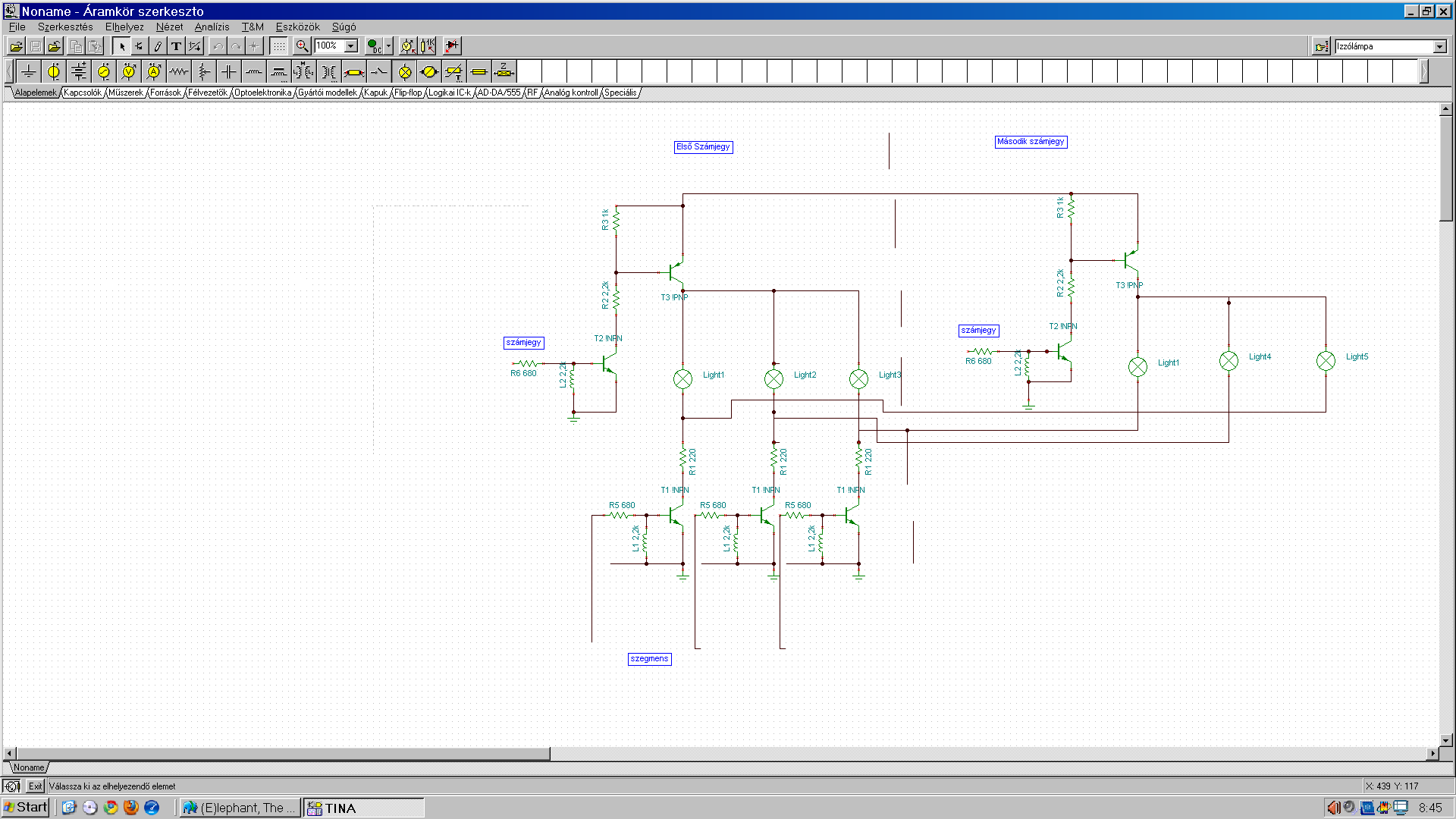The height and width of the screenshot is (819, 1456).
Task: Select the ammeter component icon
Action: click(x=154, y=72)
